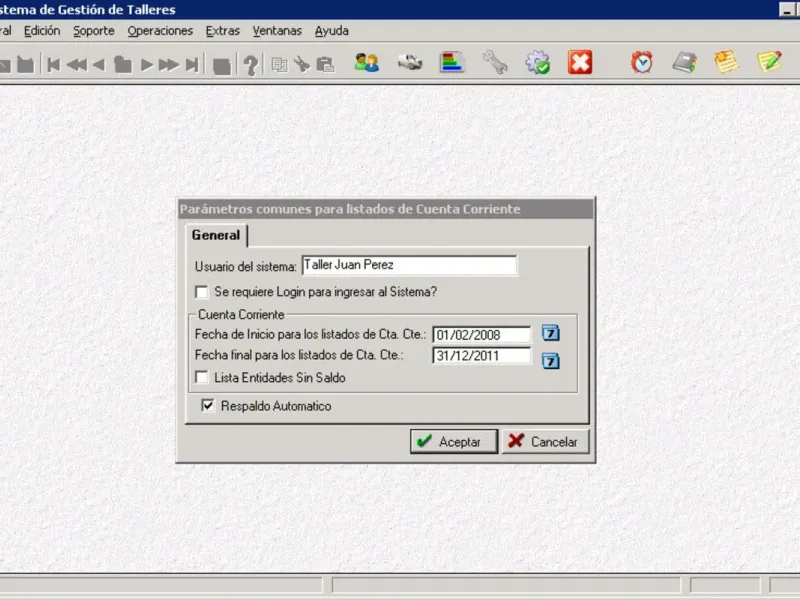Click label 'Fecha final para los listados'
This screenshot has height=600, width=800.
pos(299,355)
